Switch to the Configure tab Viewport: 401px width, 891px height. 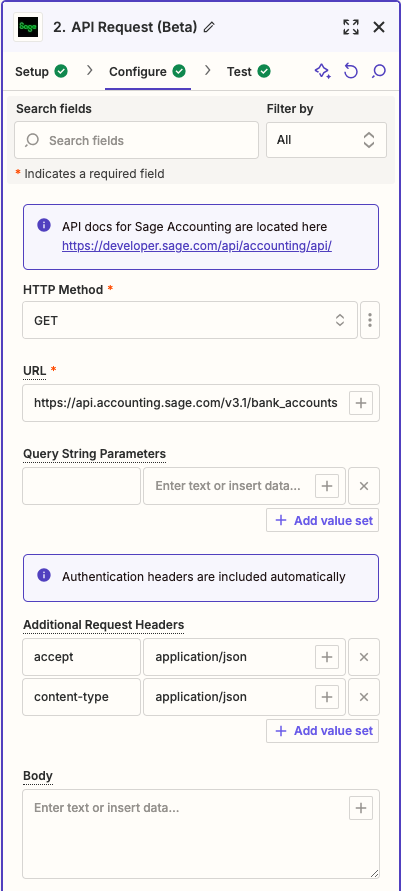[148, 72]
